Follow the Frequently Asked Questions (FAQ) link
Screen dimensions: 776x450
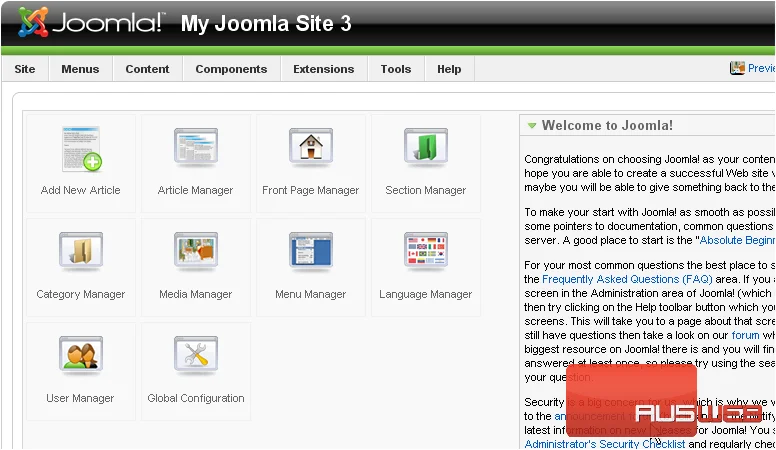[x=627, y=279]
